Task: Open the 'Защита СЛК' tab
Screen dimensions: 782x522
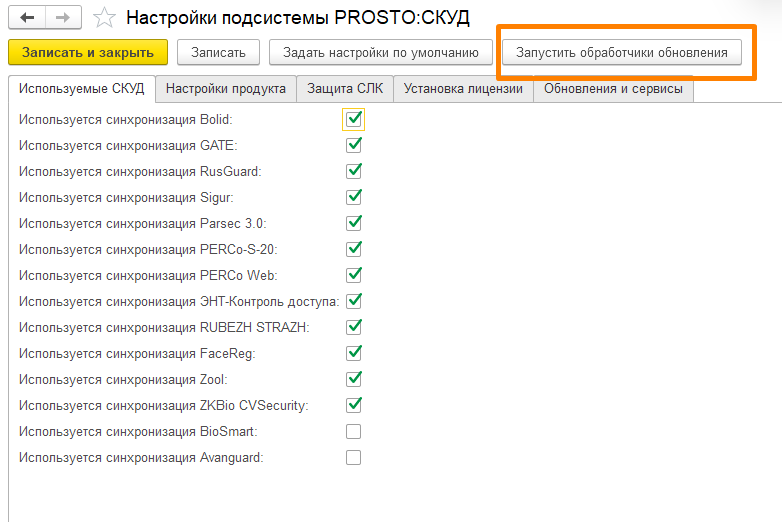Action: (x=345, y=89)
